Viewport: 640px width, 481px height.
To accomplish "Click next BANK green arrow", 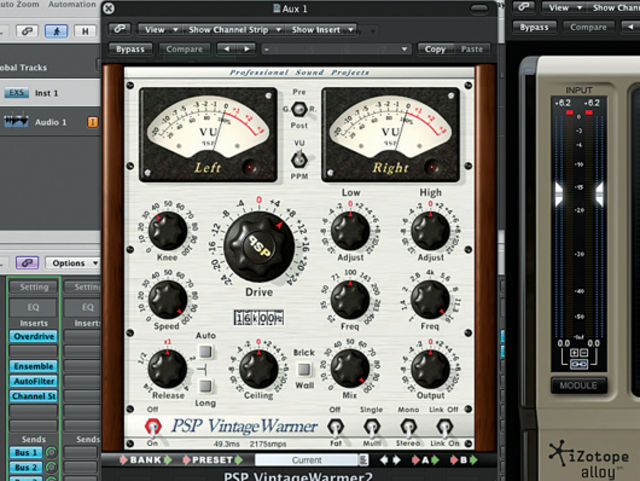I will (167, 460).
